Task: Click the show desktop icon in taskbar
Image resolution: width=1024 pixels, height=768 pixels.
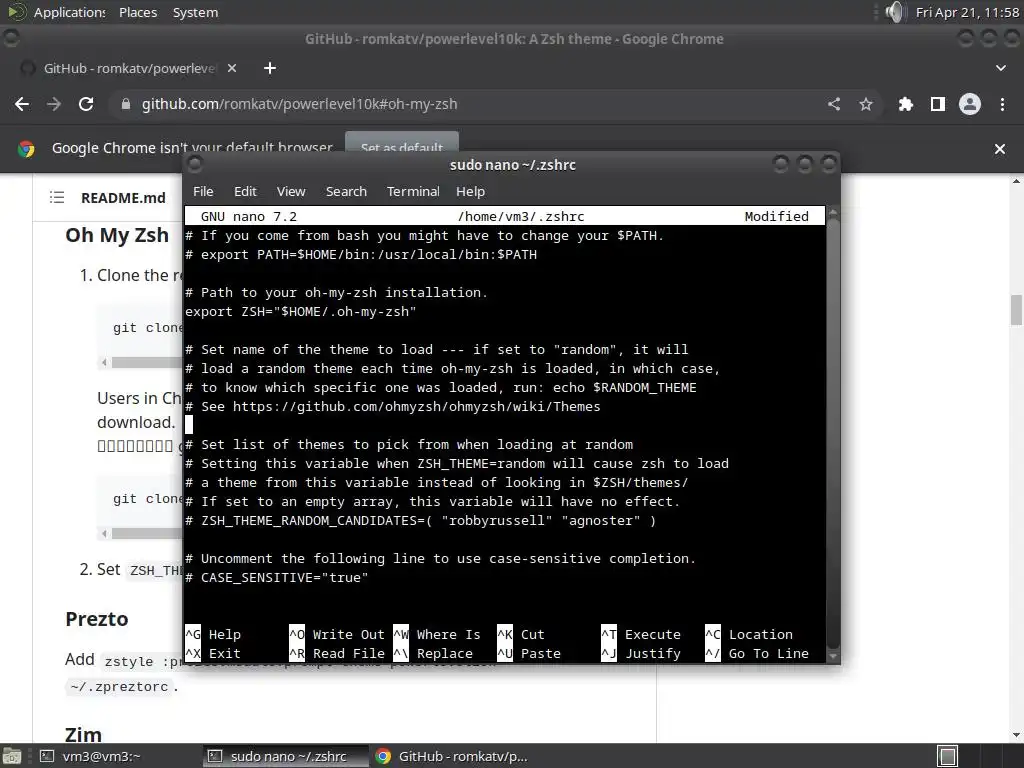Action: coord(12,756)
